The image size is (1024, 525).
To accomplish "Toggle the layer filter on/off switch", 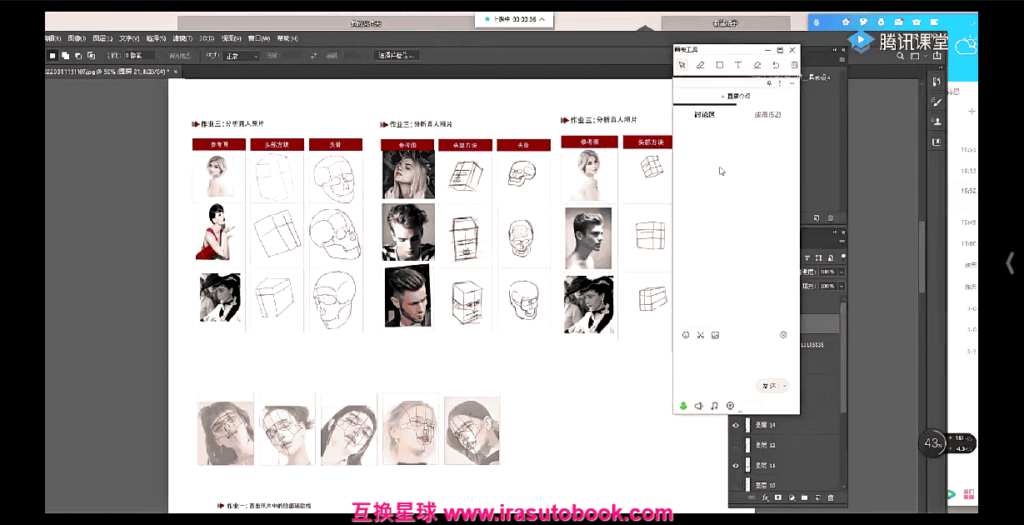I will pos(843,257).
